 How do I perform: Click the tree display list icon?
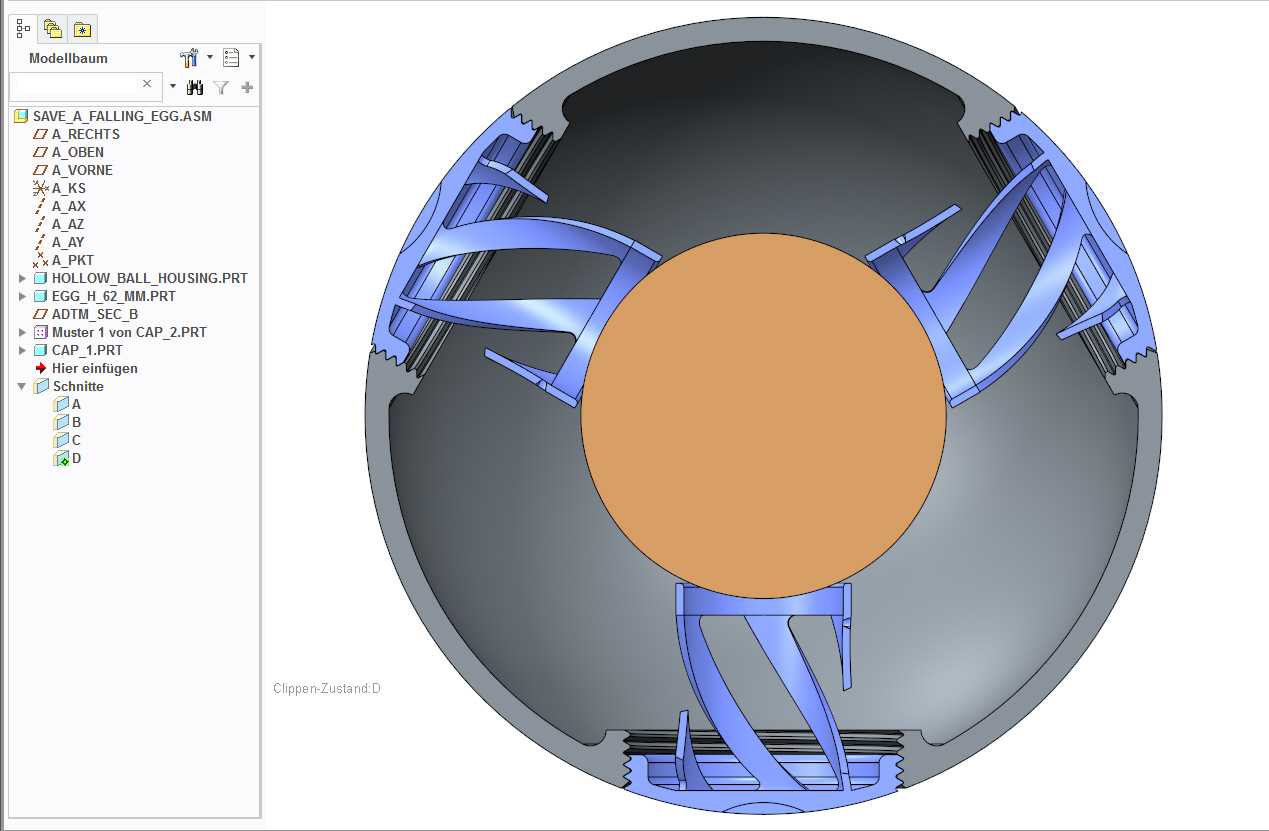pos(231,58)
